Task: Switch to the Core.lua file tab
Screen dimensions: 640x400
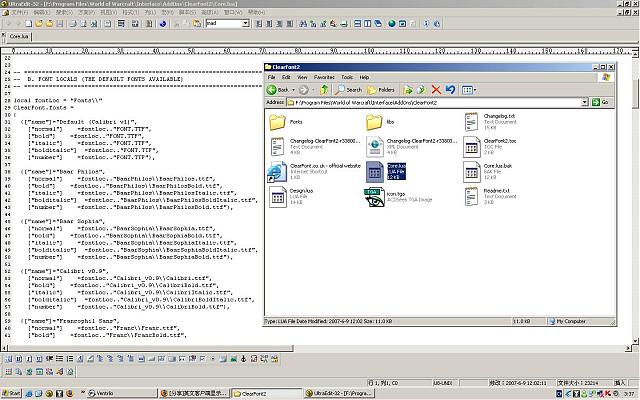Action: [19, 36]
